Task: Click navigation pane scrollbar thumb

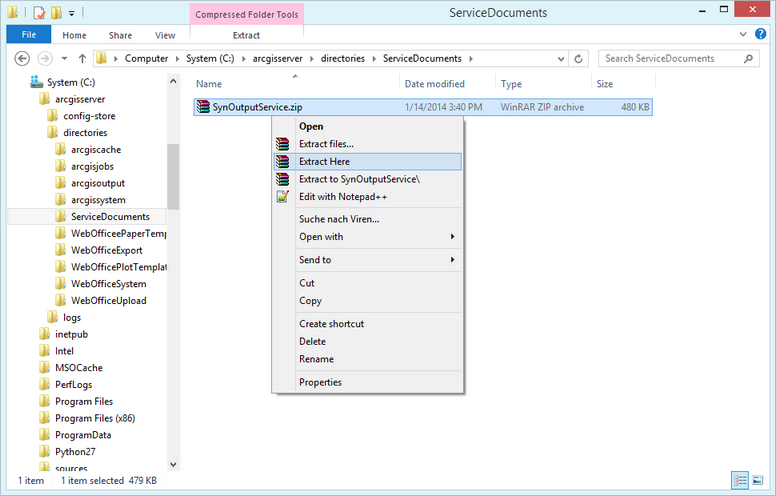Action: pyautogui.click(x=173, y=177)
